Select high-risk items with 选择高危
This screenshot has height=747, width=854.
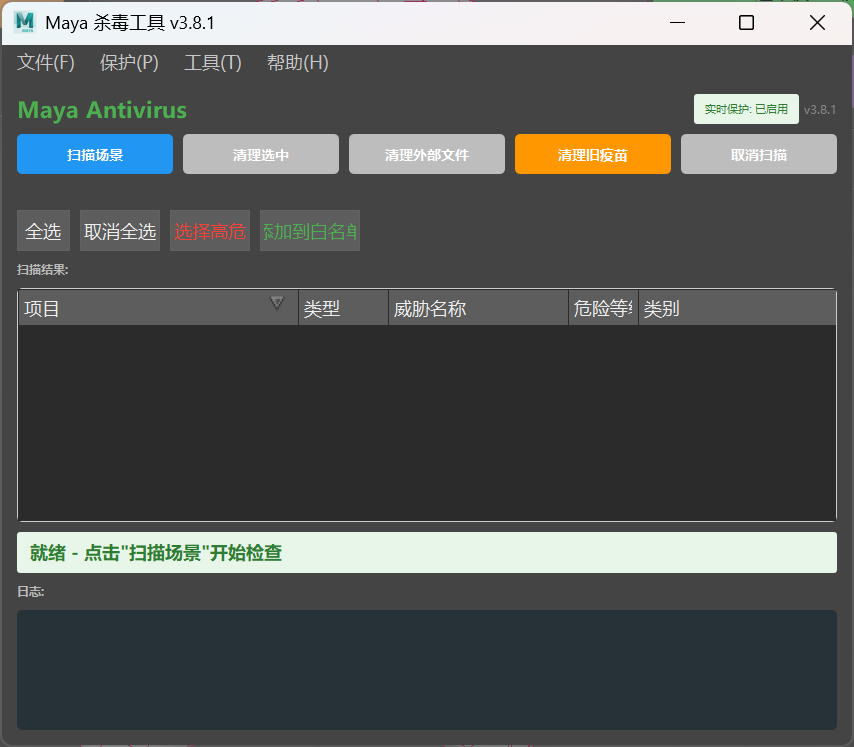pos(209,231)
